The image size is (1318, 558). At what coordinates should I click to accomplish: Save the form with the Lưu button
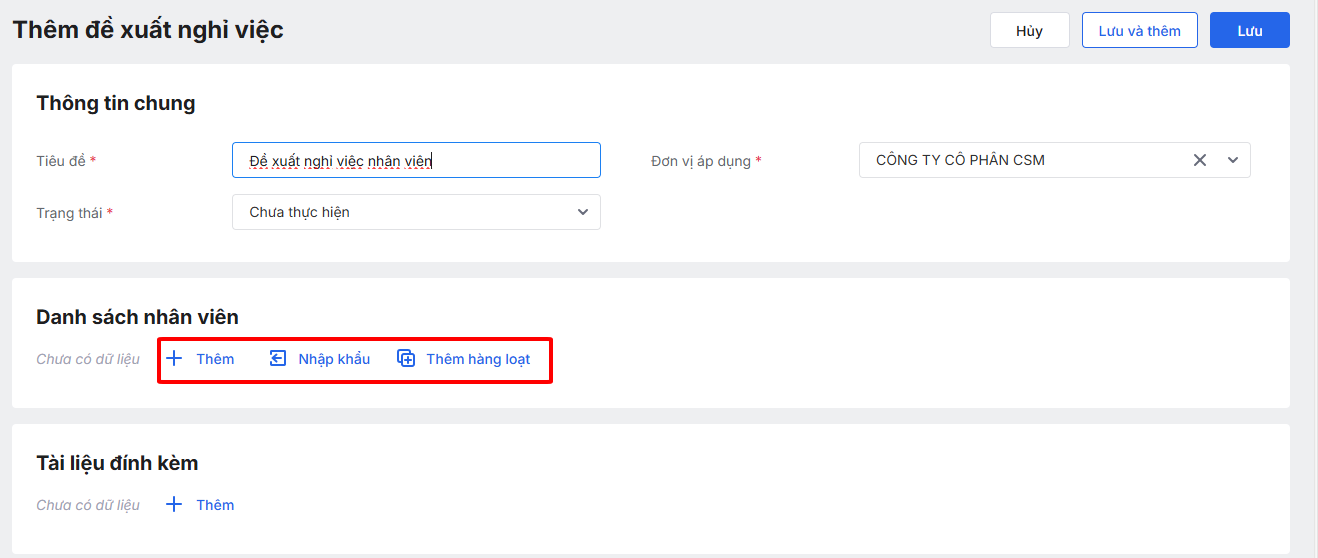1249,31
